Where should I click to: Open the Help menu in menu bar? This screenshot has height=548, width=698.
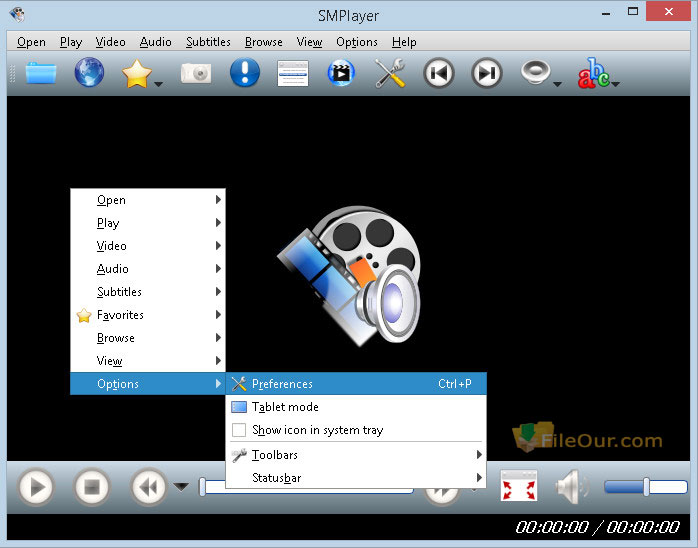pyautogui.click(x=404, y=42)
